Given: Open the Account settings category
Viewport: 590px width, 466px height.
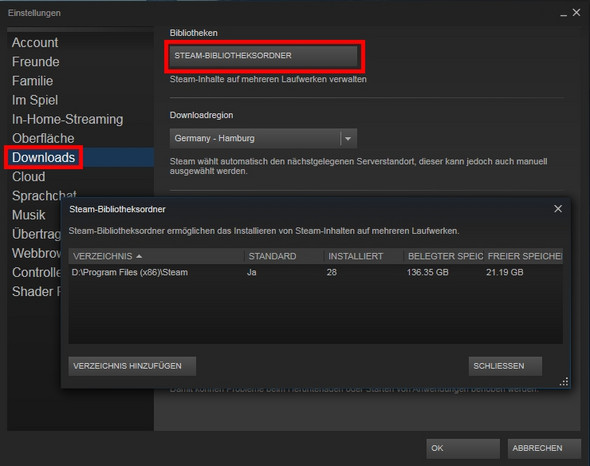Looking at the screenshot, I should [x=35, y=43].
